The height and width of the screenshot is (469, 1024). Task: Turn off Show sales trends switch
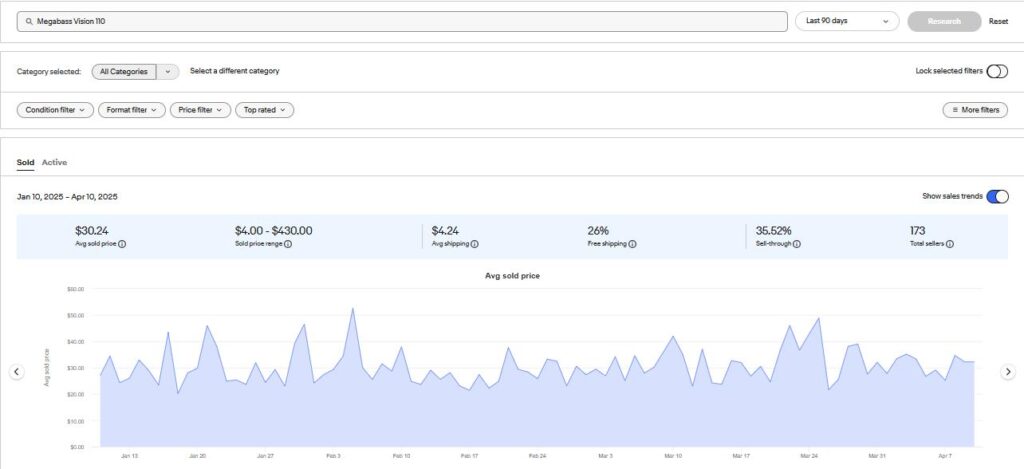(997, 197)
